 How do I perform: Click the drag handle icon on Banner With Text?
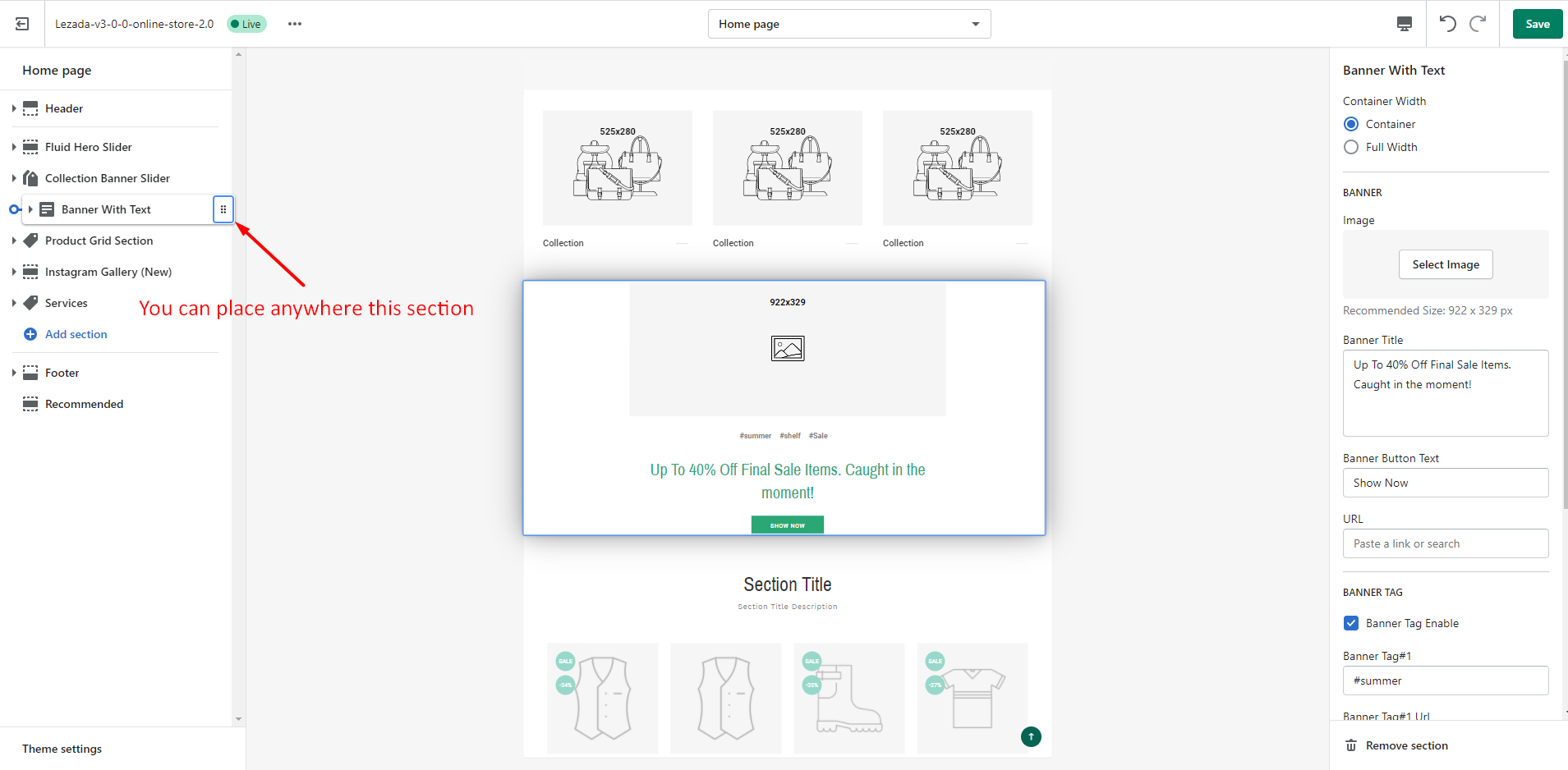click(223, 209)
